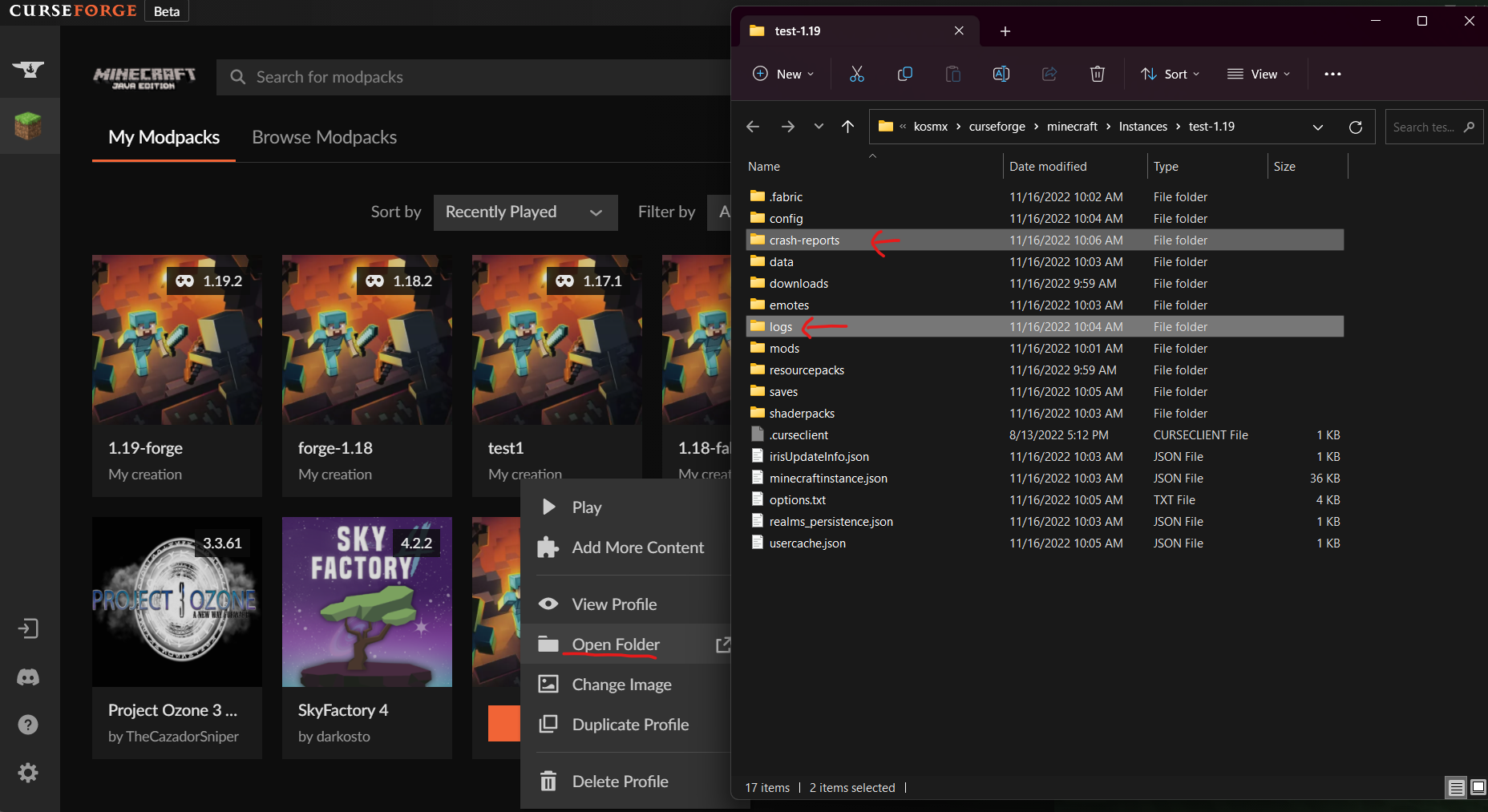The image size is (1488, 812).
Task: Click the Cut scissors icon in Explorer
Action: pos(856,74)
